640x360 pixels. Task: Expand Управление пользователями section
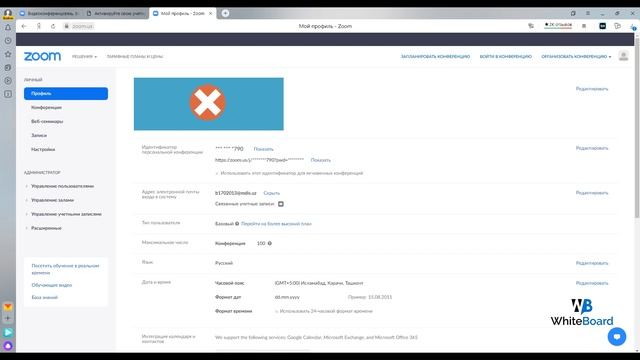[x=62, y=186]
